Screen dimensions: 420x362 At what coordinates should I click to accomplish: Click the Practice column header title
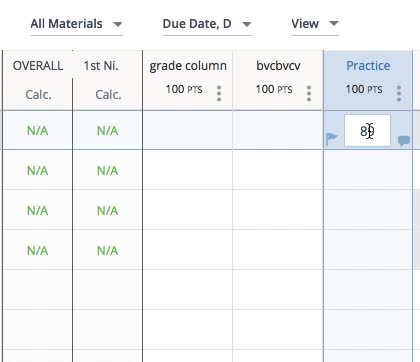click(x=368, y=66)
